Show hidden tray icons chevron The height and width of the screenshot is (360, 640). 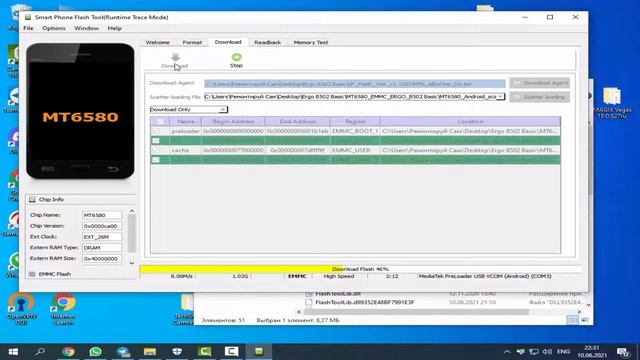[507, 351]
